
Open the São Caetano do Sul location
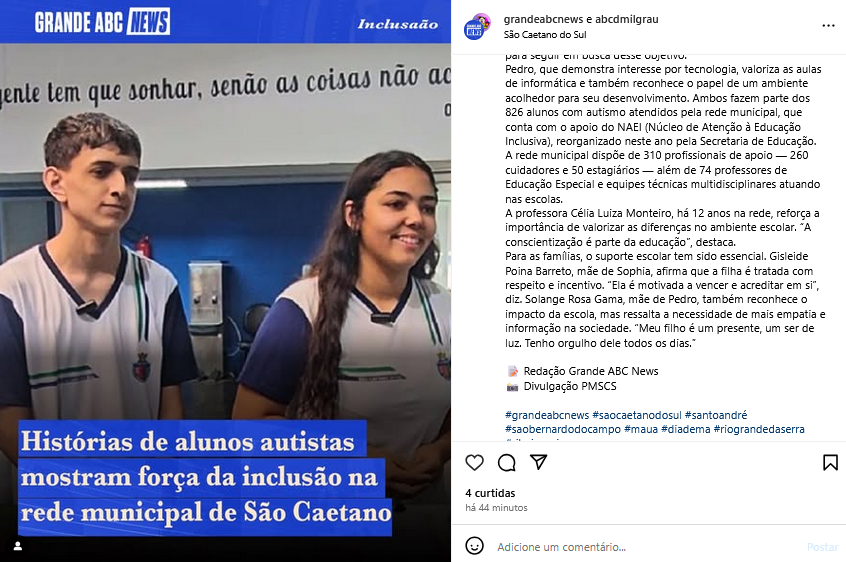point(545,35)
